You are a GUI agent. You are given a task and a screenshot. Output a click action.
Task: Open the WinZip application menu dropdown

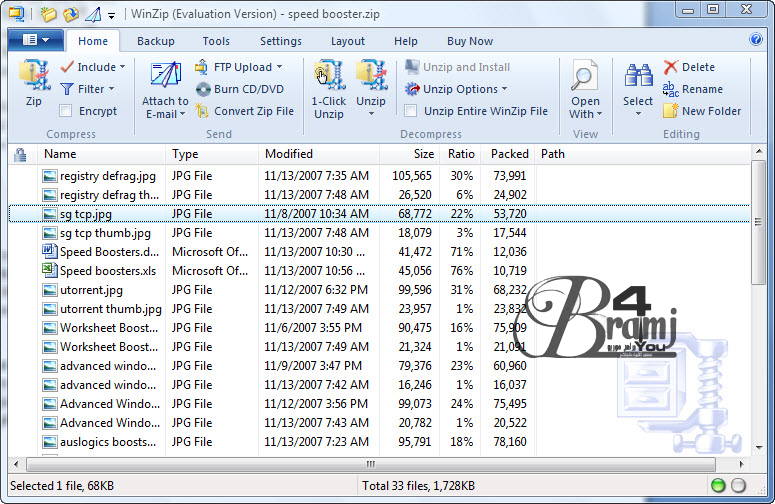tap(36, 40)
